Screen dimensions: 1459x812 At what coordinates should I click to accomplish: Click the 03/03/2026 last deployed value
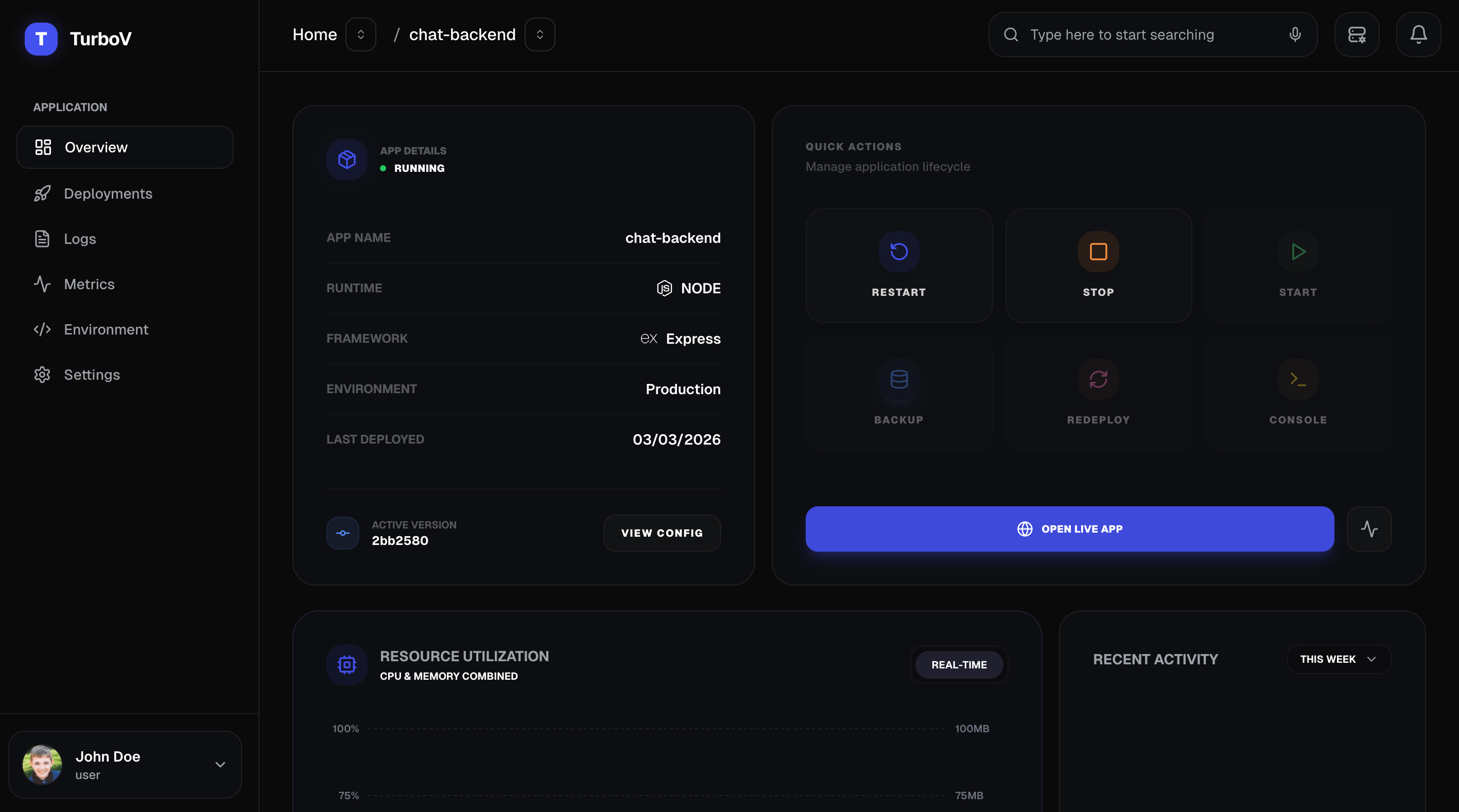tap(676, 439)
